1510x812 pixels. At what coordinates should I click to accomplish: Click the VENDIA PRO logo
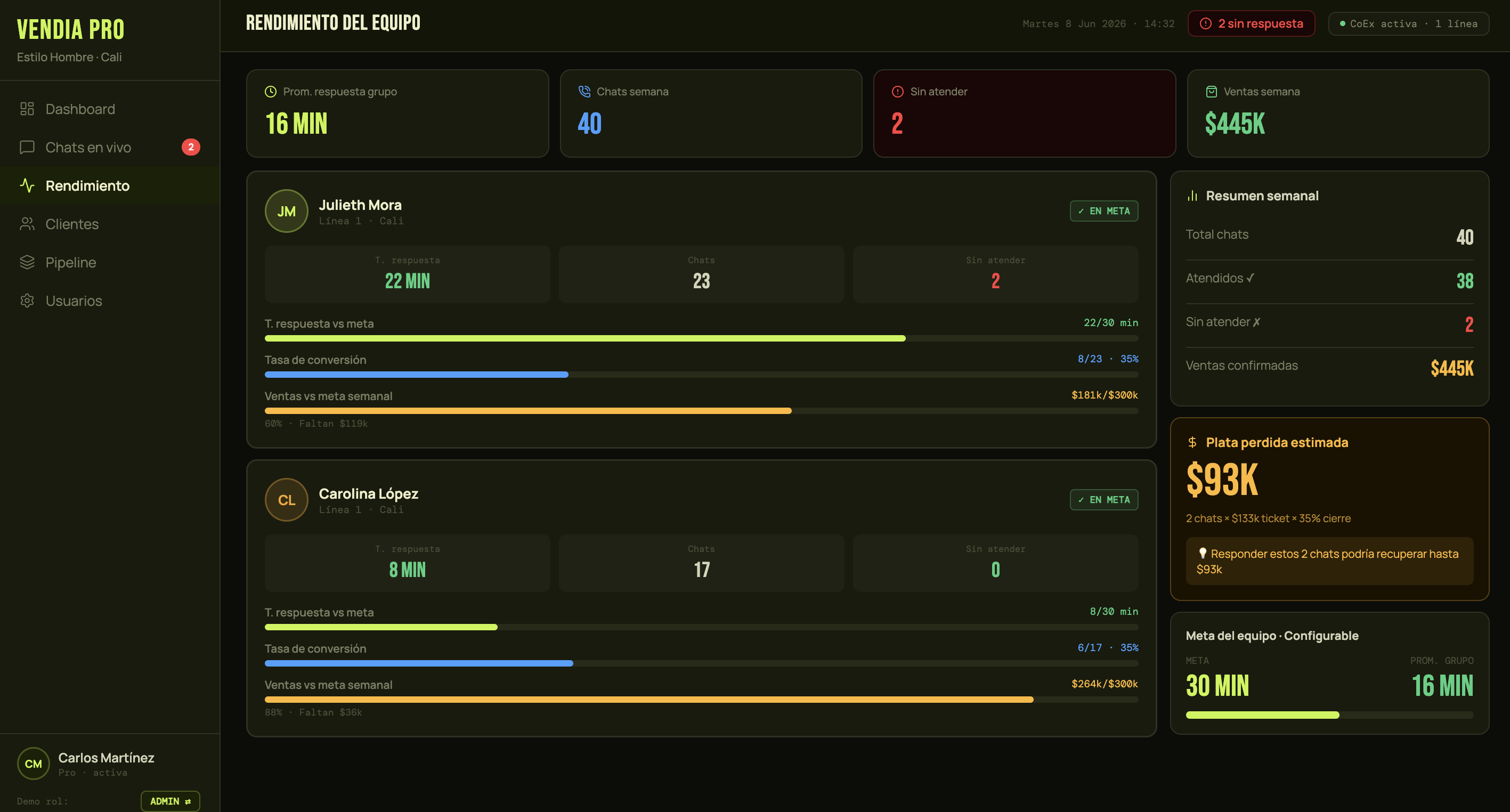coord(70,29)
